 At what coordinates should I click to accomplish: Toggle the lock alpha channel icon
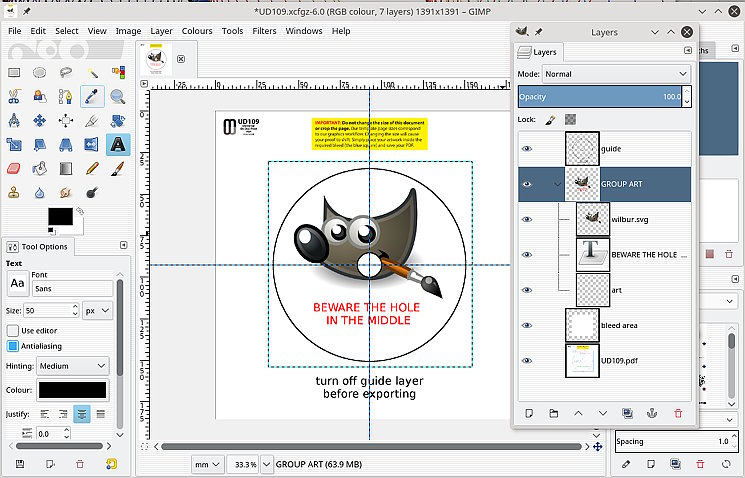(571, 120)
